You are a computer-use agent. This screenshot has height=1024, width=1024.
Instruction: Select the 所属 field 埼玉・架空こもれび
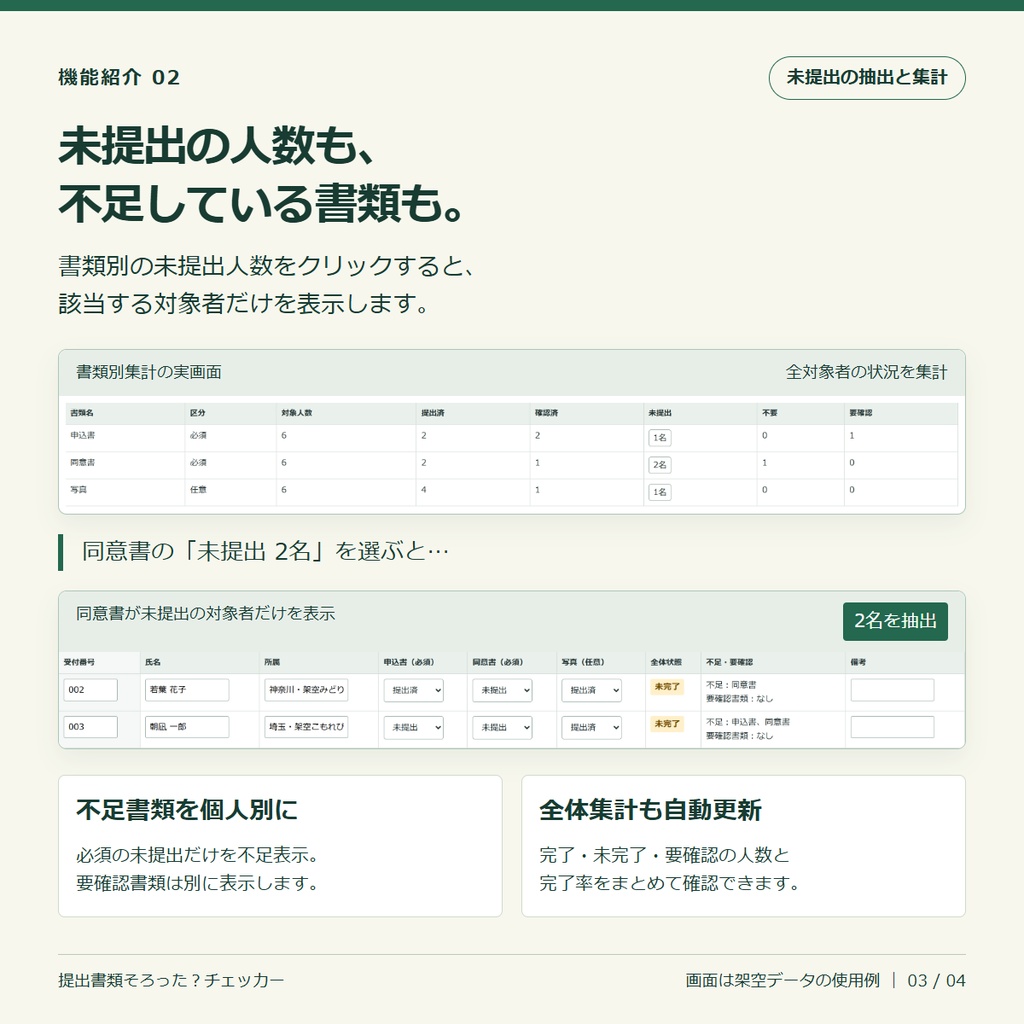(306, 727)
